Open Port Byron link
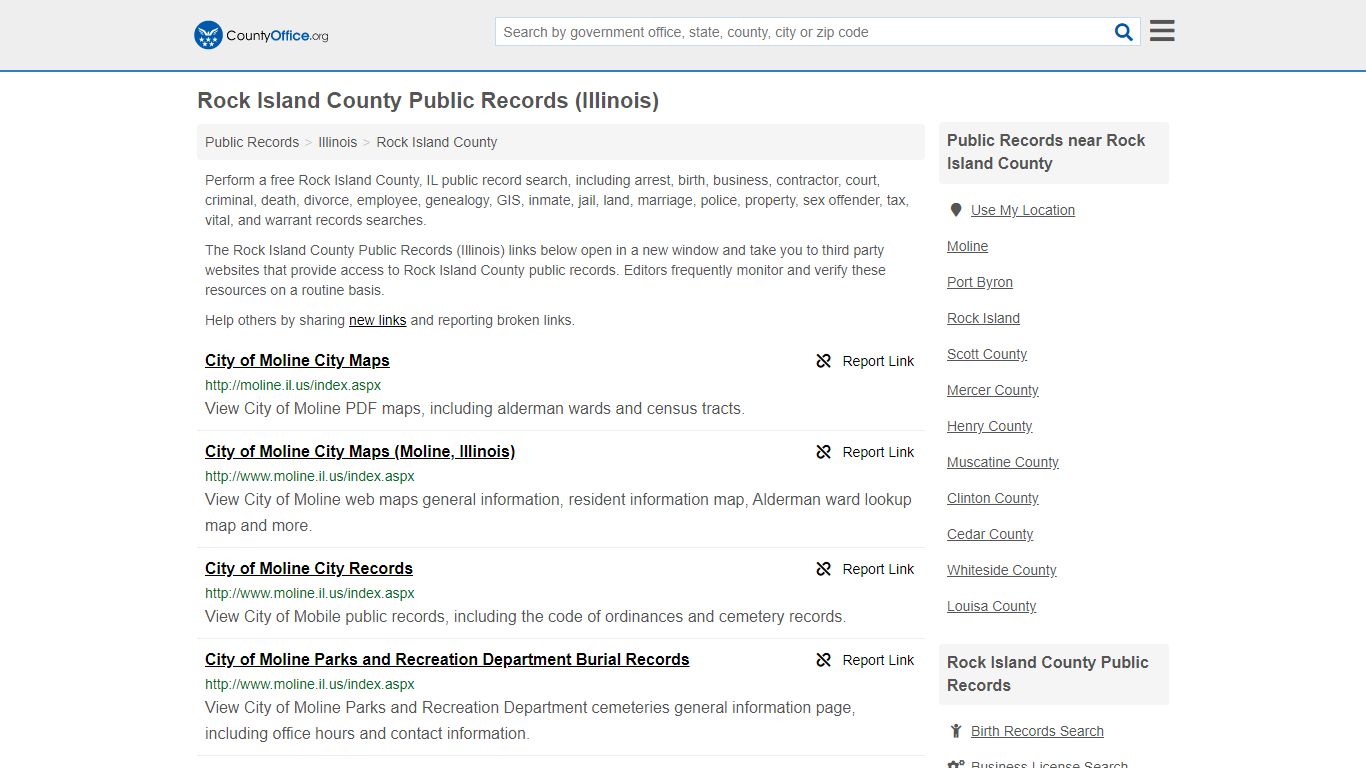Image resolution: width=1366 pixels, height=768 pixels. click(980, 282)
